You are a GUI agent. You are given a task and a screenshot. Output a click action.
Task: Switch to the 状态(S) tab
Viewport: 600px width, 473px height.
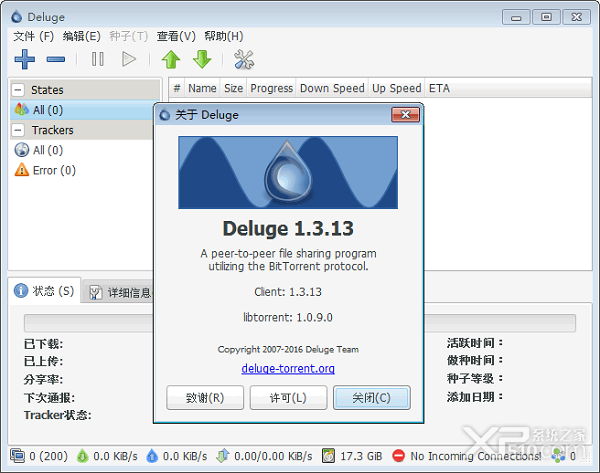(44, 291)
